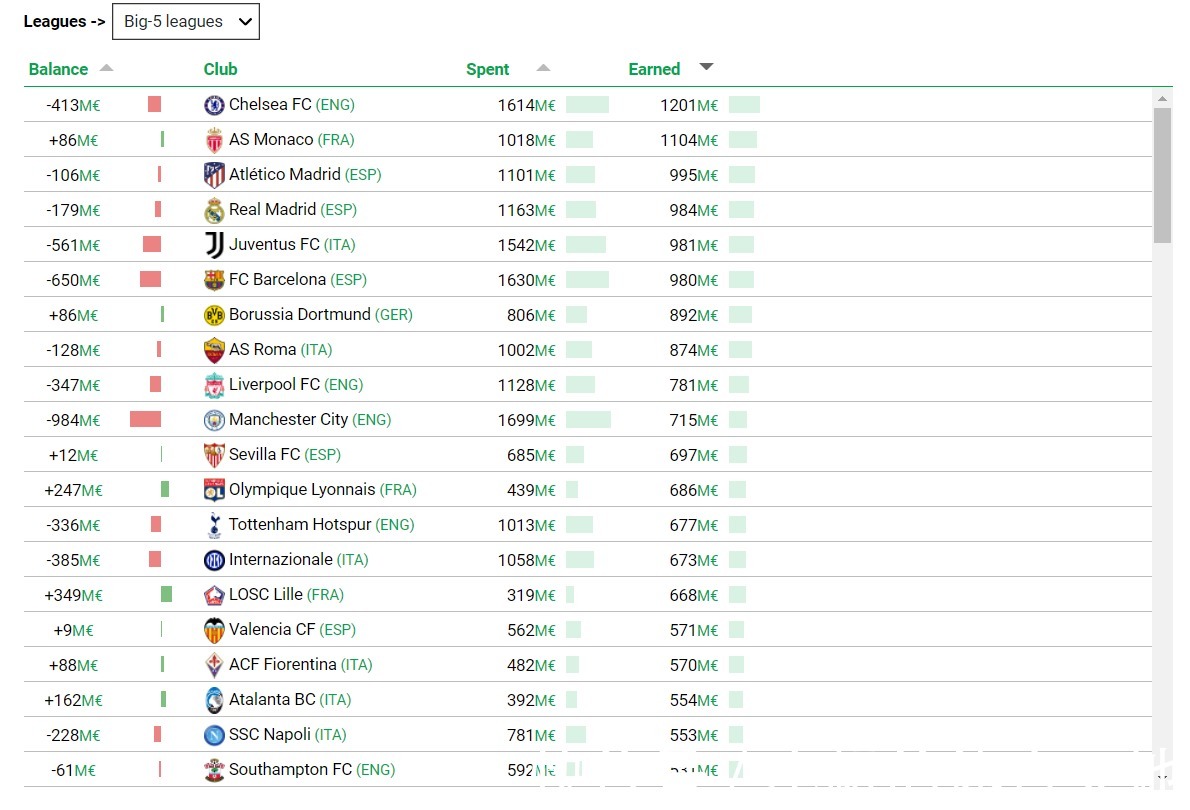Open Borussia Dortmund (GER) club link

(320, 314)
